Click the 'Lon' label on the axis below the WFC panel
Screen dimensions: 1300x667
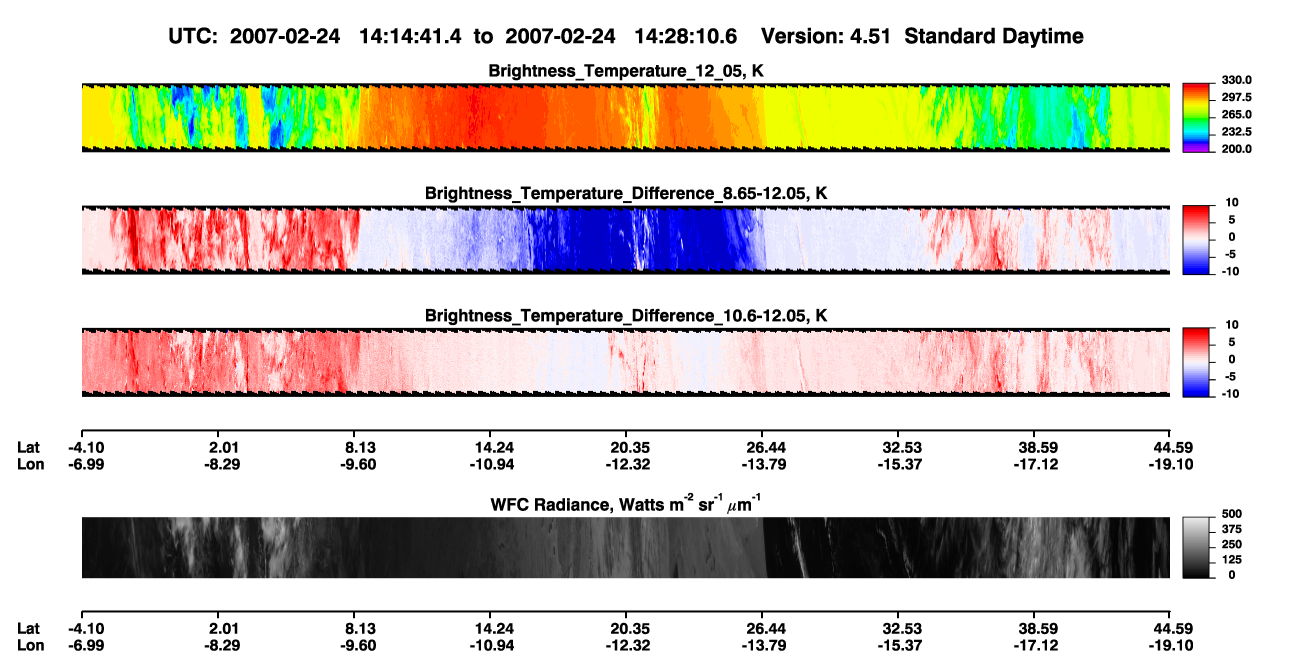pyautogui.click(x=29, y=645)
